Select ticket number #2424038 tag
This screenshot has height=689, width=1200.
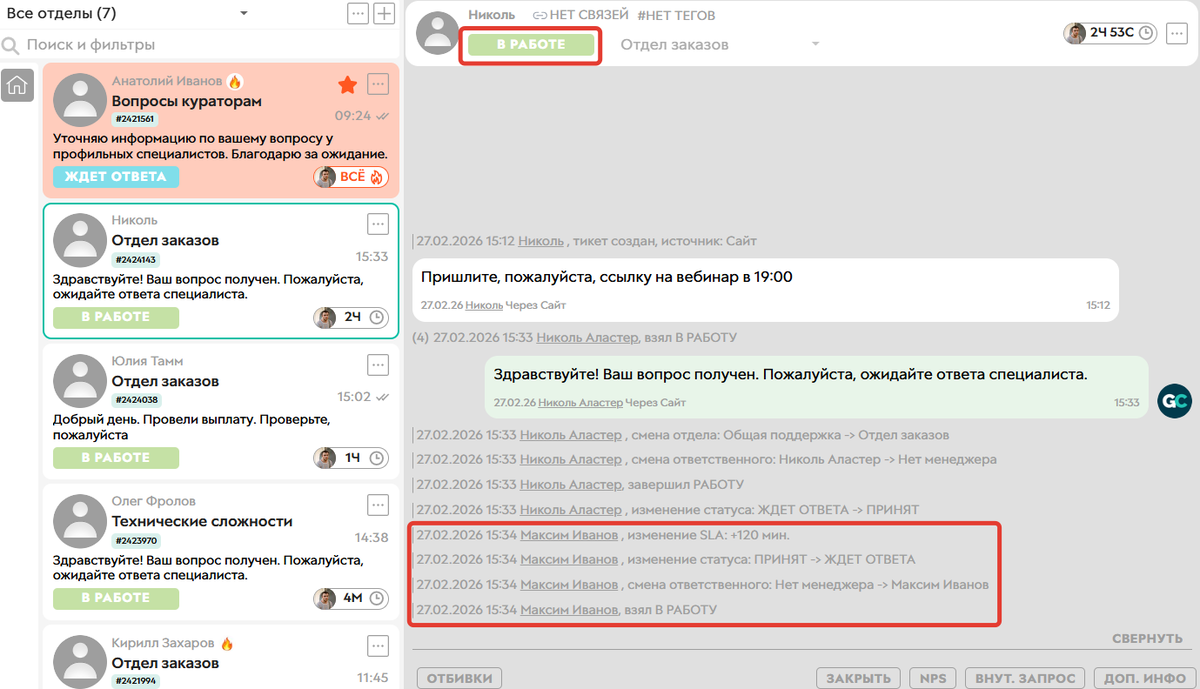(135, 400)
